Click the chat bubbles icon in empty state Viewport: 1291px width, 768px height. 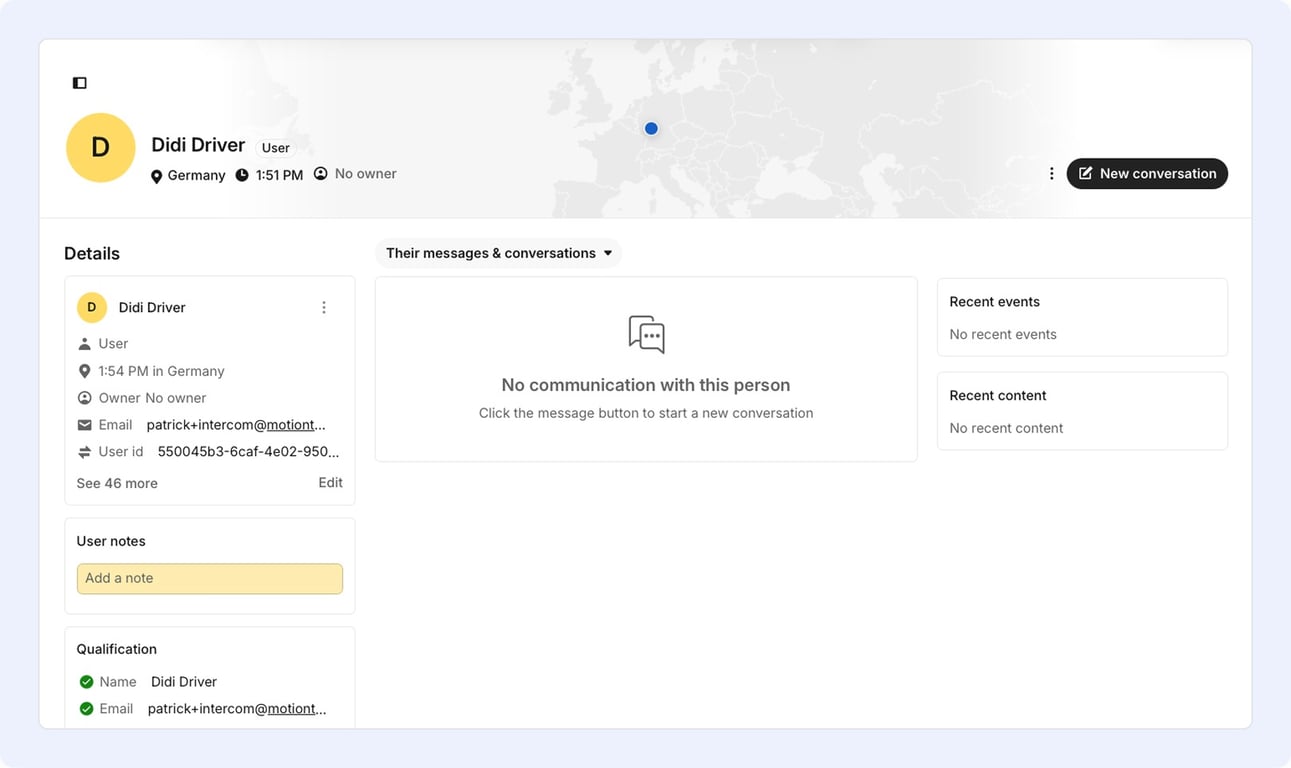pyautogui.click(x=646, y=334)
